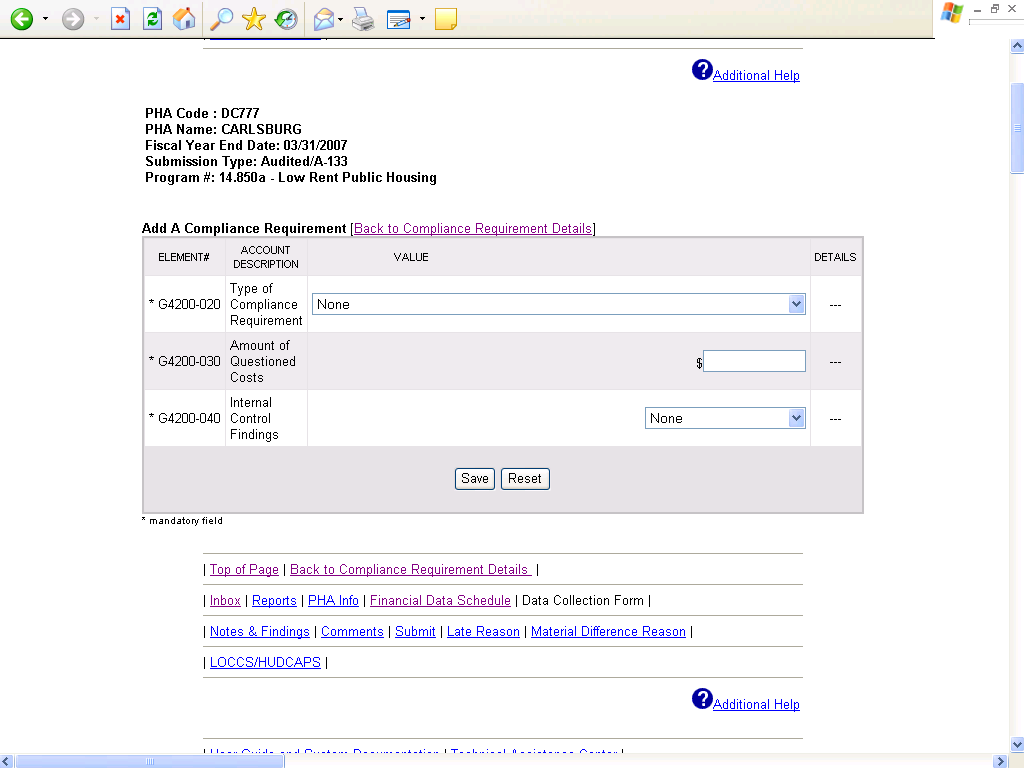
Task: Open the Favorites star icon
Action: pos(253,19)
